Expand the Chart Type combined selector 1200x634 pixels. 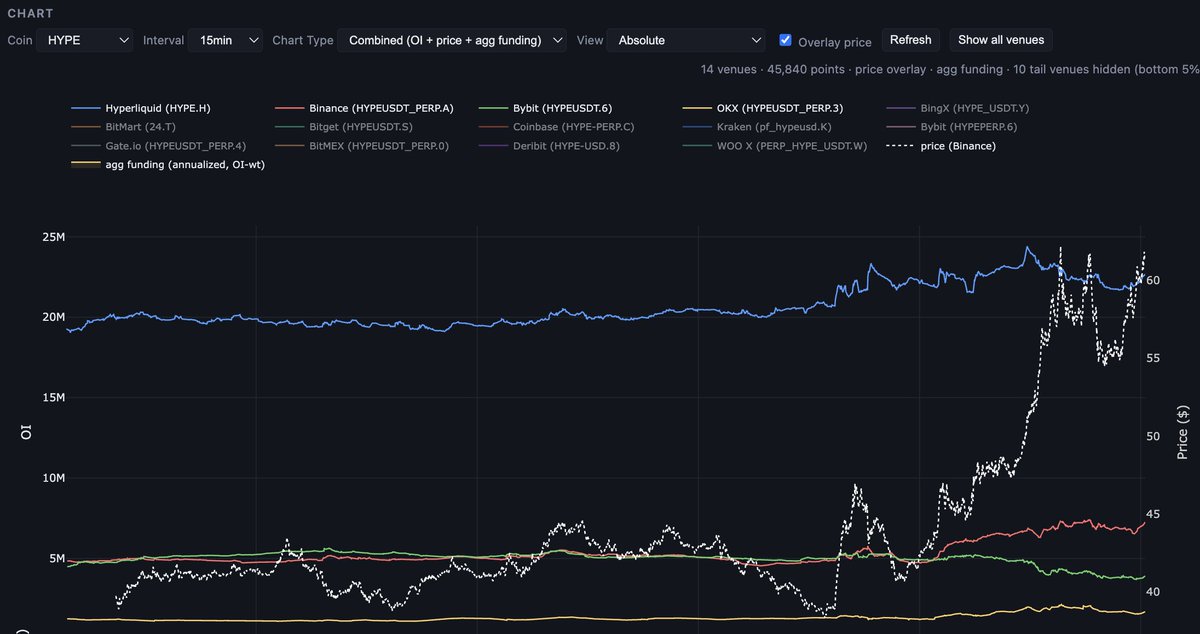point(452,40)
